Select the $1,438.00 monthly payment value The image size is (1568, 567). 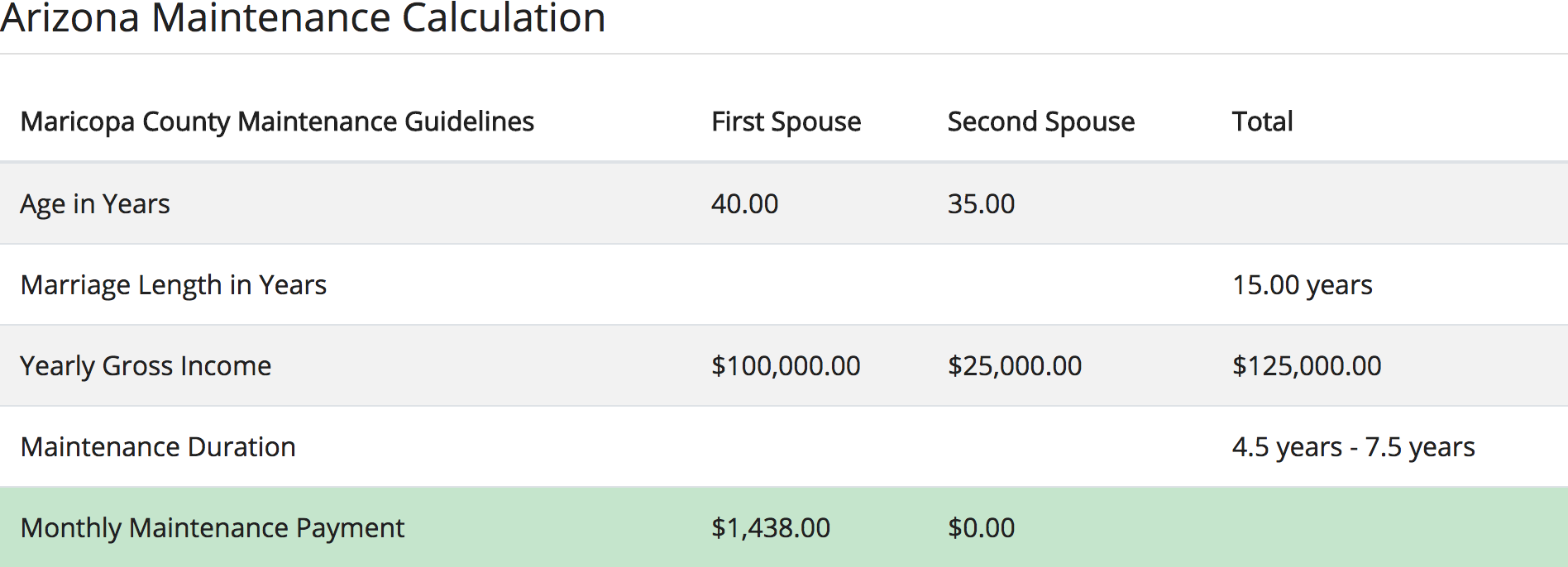click(771, 528)
